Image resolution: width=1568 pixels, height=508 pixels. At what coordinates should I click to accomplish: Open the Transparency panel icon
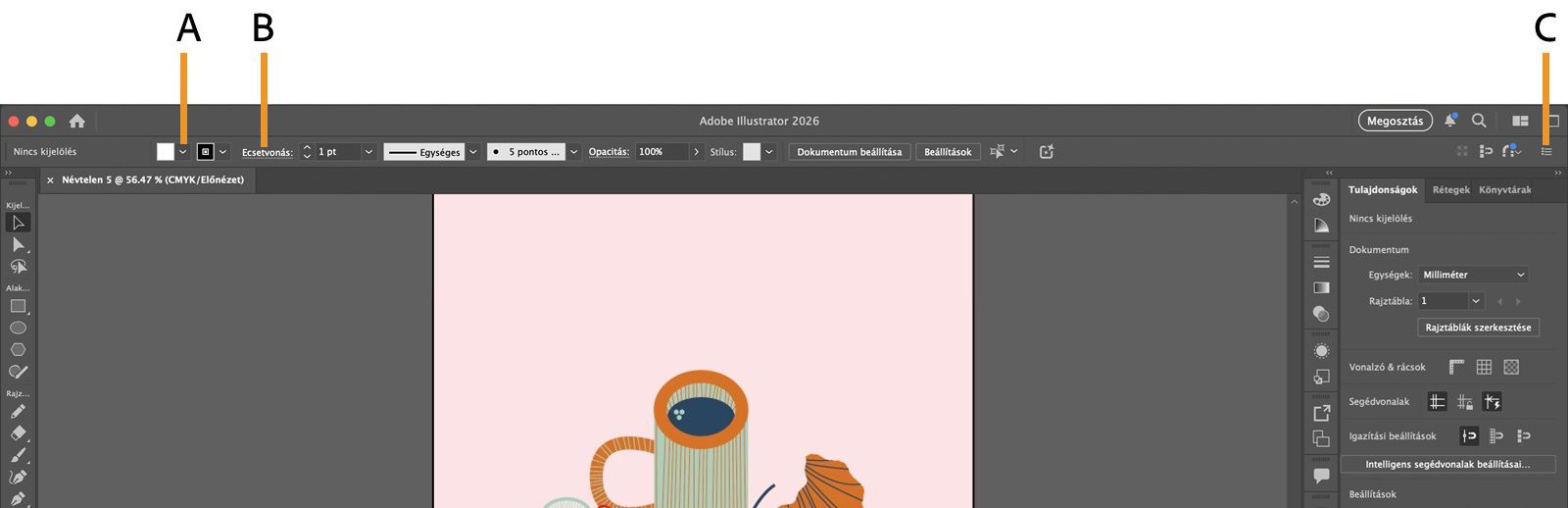pos(1321,314)
